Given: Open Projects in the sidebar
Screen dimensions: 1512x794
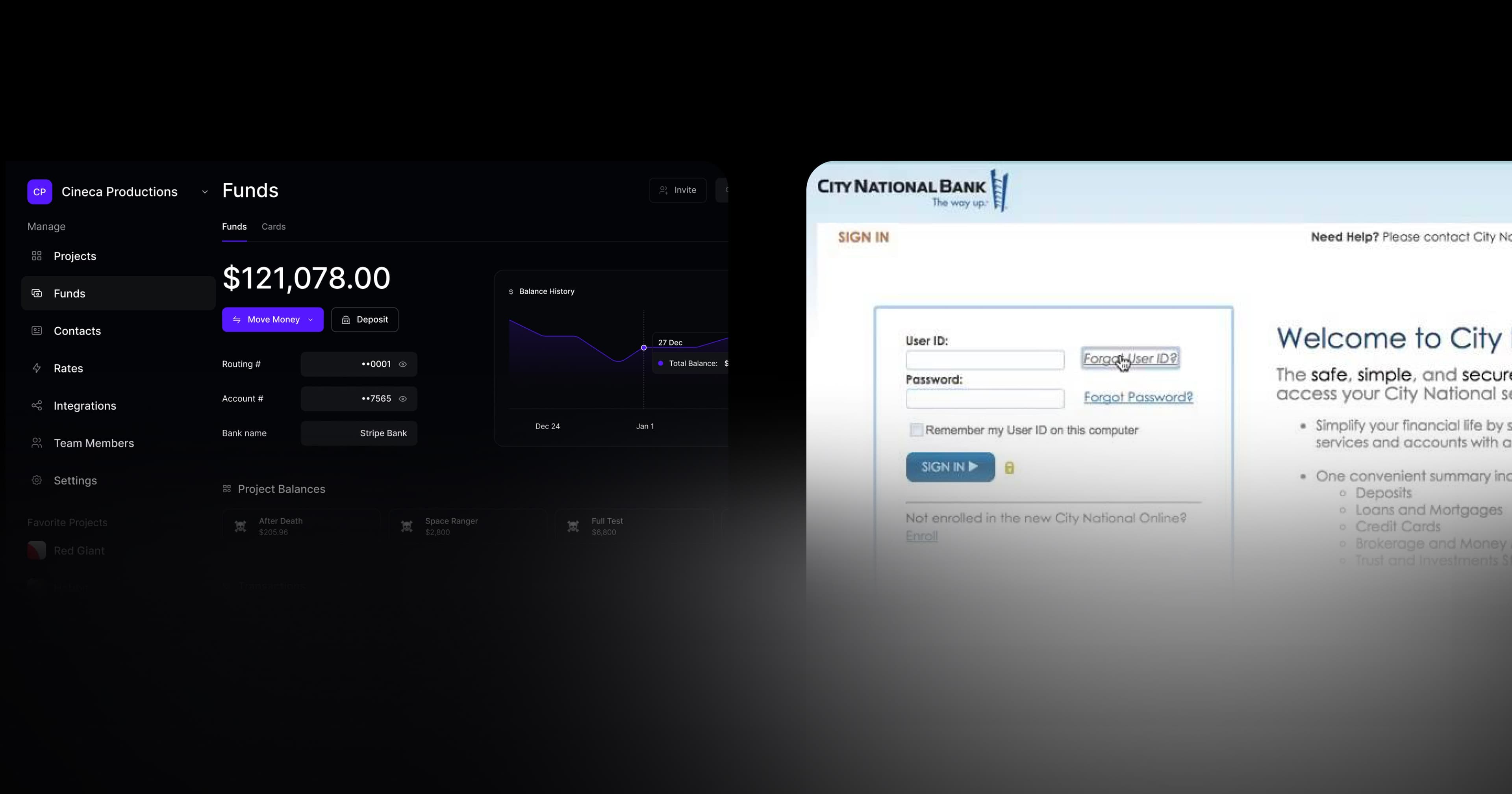Looking at the screenshot, I should [118, 256].
